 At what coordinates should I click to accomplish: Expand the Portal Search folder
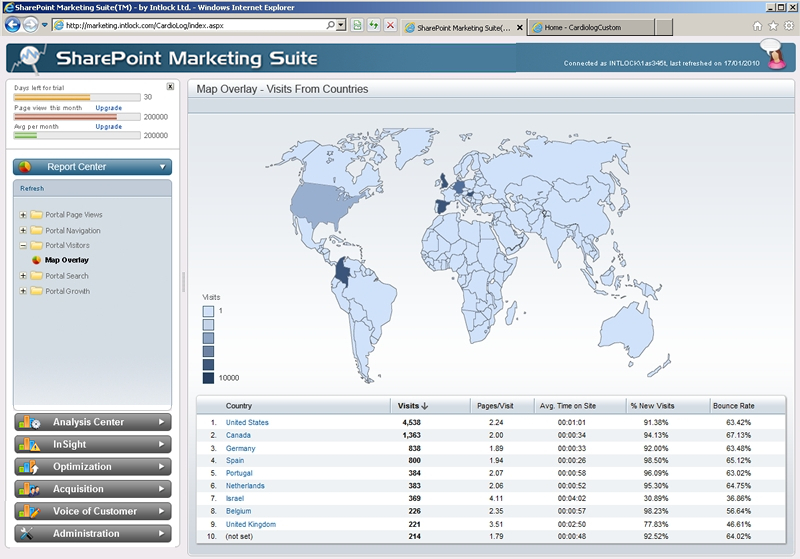(23, 276)
